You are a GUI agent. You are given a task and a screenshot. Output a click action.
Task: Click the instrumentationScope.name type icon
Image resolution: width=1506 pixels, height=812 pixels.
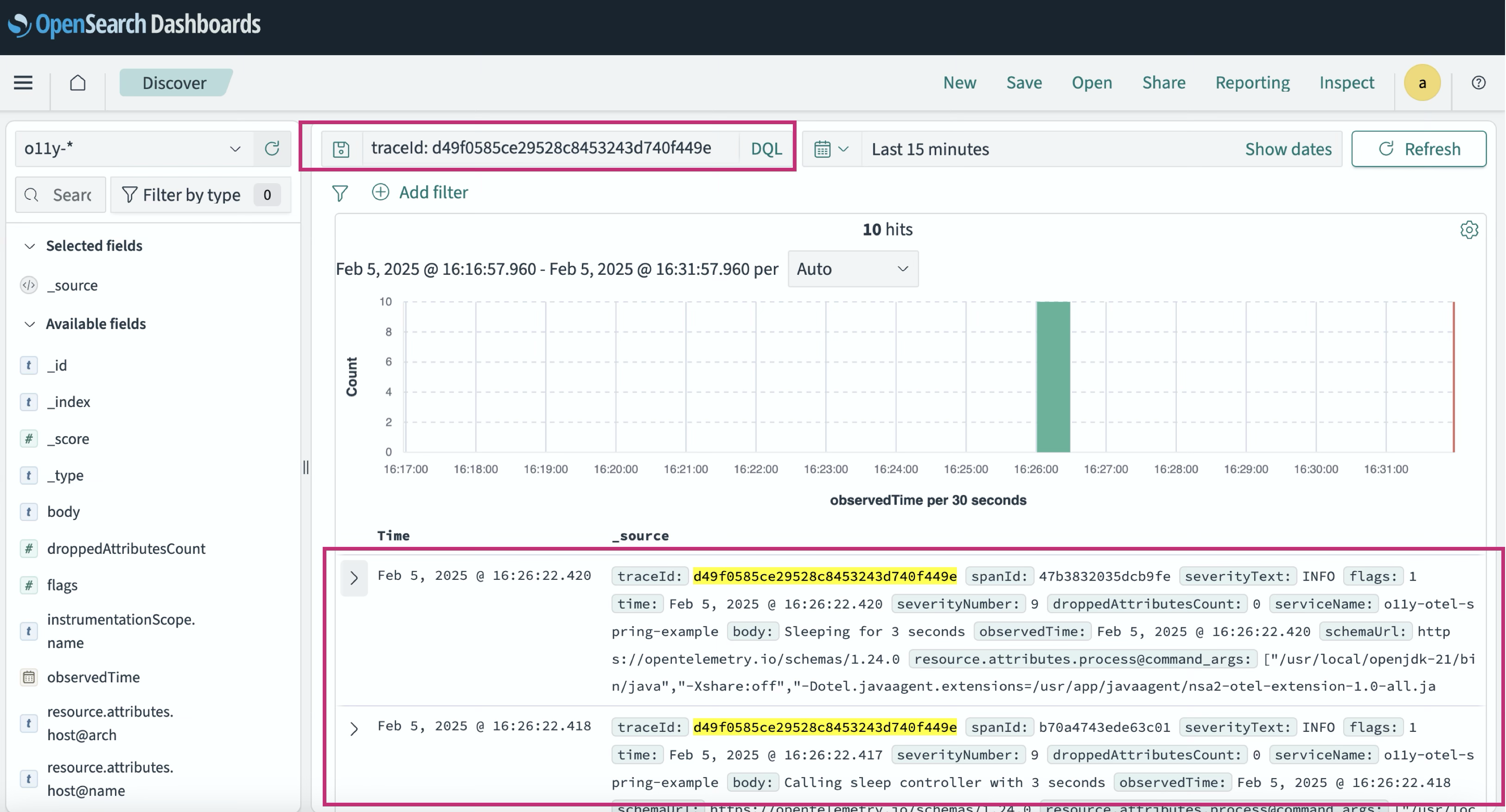[29, 631]
